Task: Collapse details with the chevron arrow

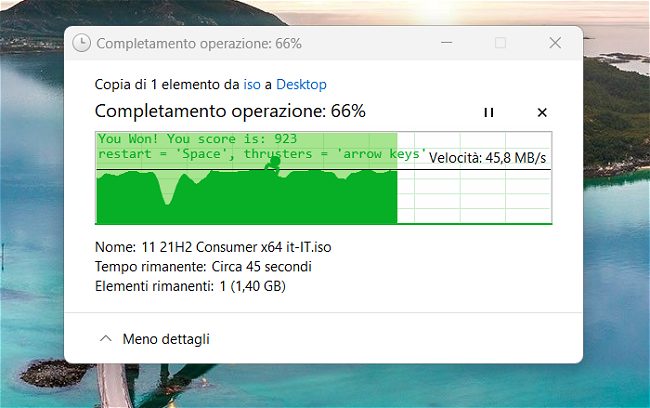Action: 106,338
